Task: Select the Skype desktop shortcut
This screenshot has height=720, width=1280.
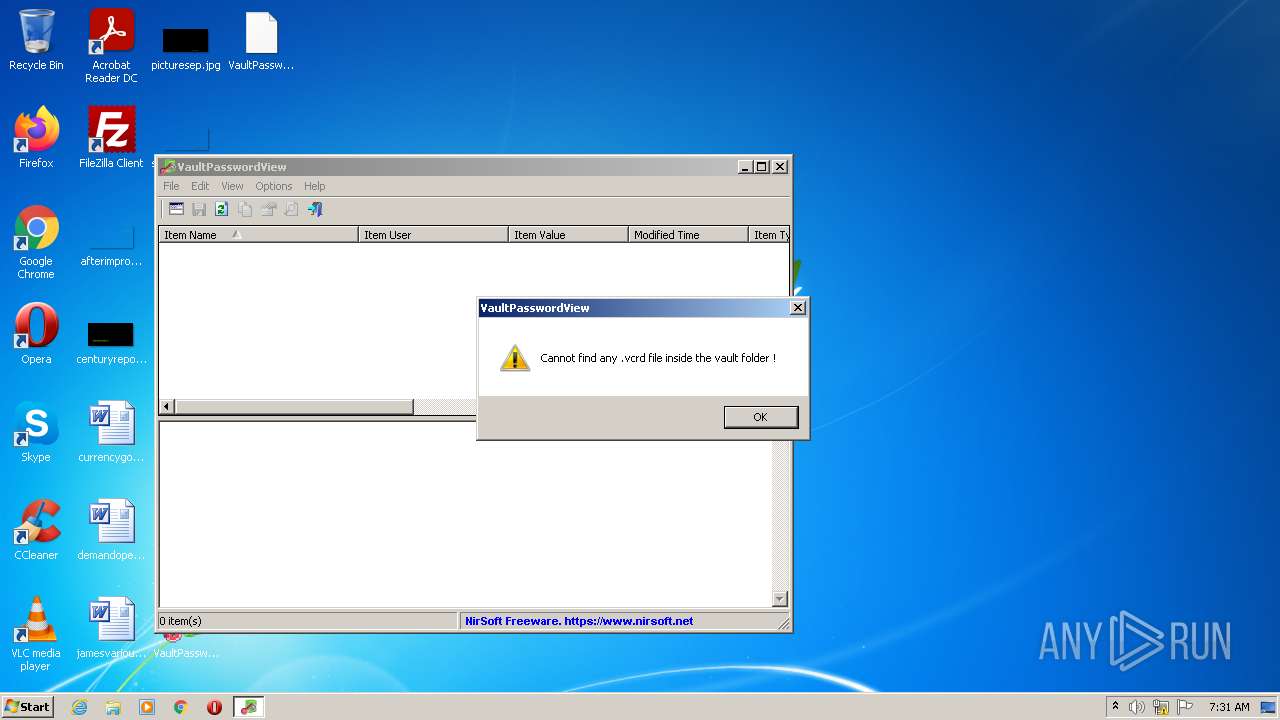Action: (36, 432)
